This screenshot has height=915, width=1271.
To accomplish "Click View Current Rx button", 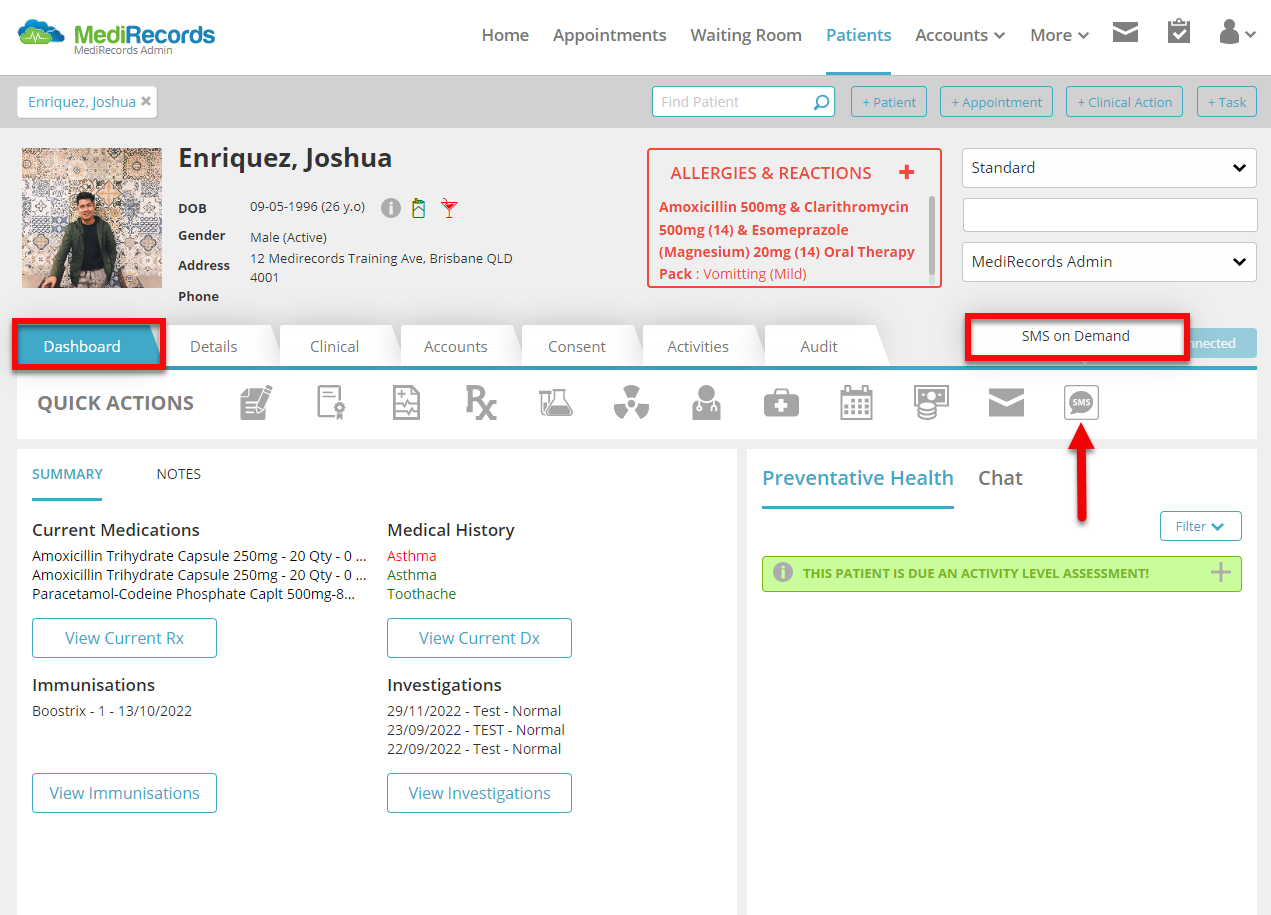I will 124,638.
